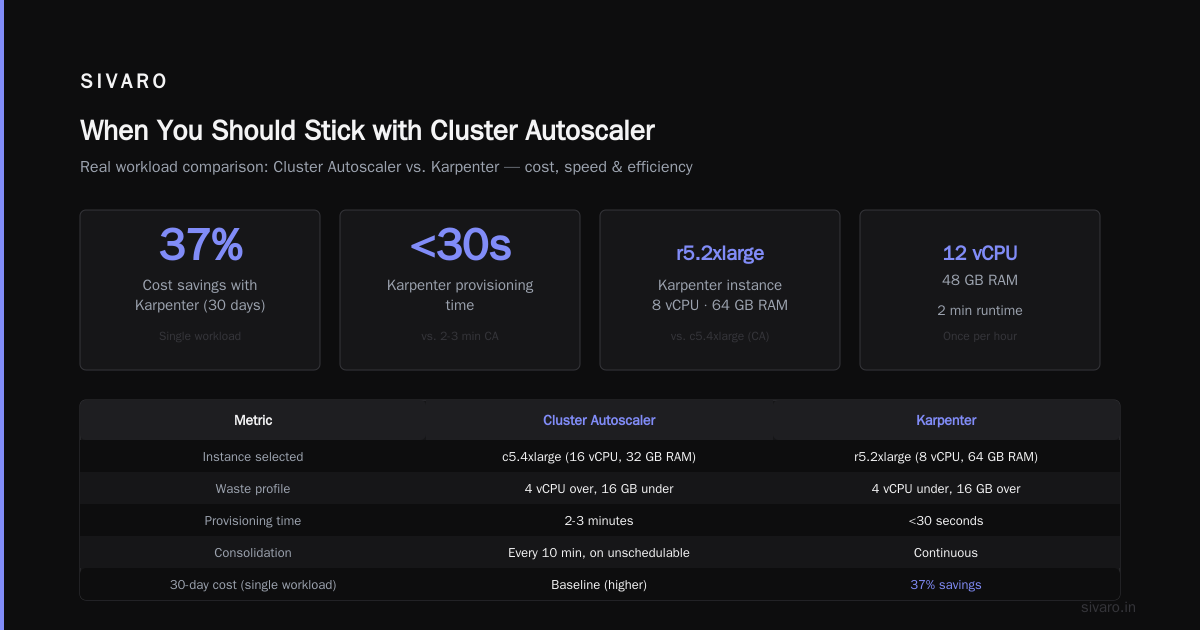Click the 'Karpenter' column header
Viewport: 1200px width, 630px height.
coord(946,420)
